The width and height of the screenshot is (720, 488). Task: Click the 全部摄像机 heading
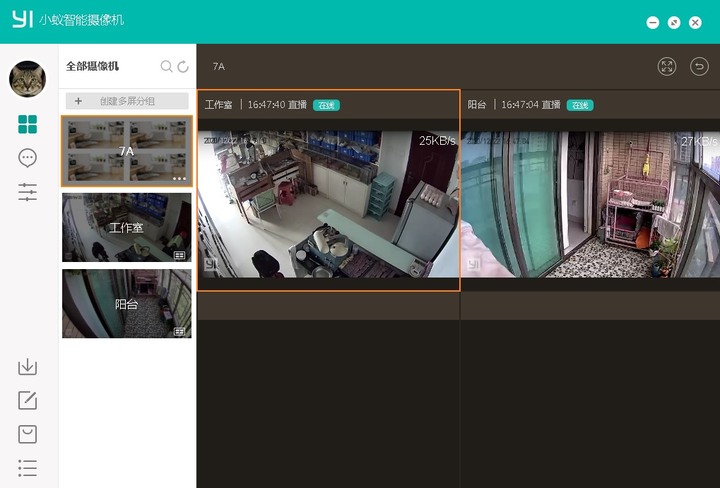92,66
